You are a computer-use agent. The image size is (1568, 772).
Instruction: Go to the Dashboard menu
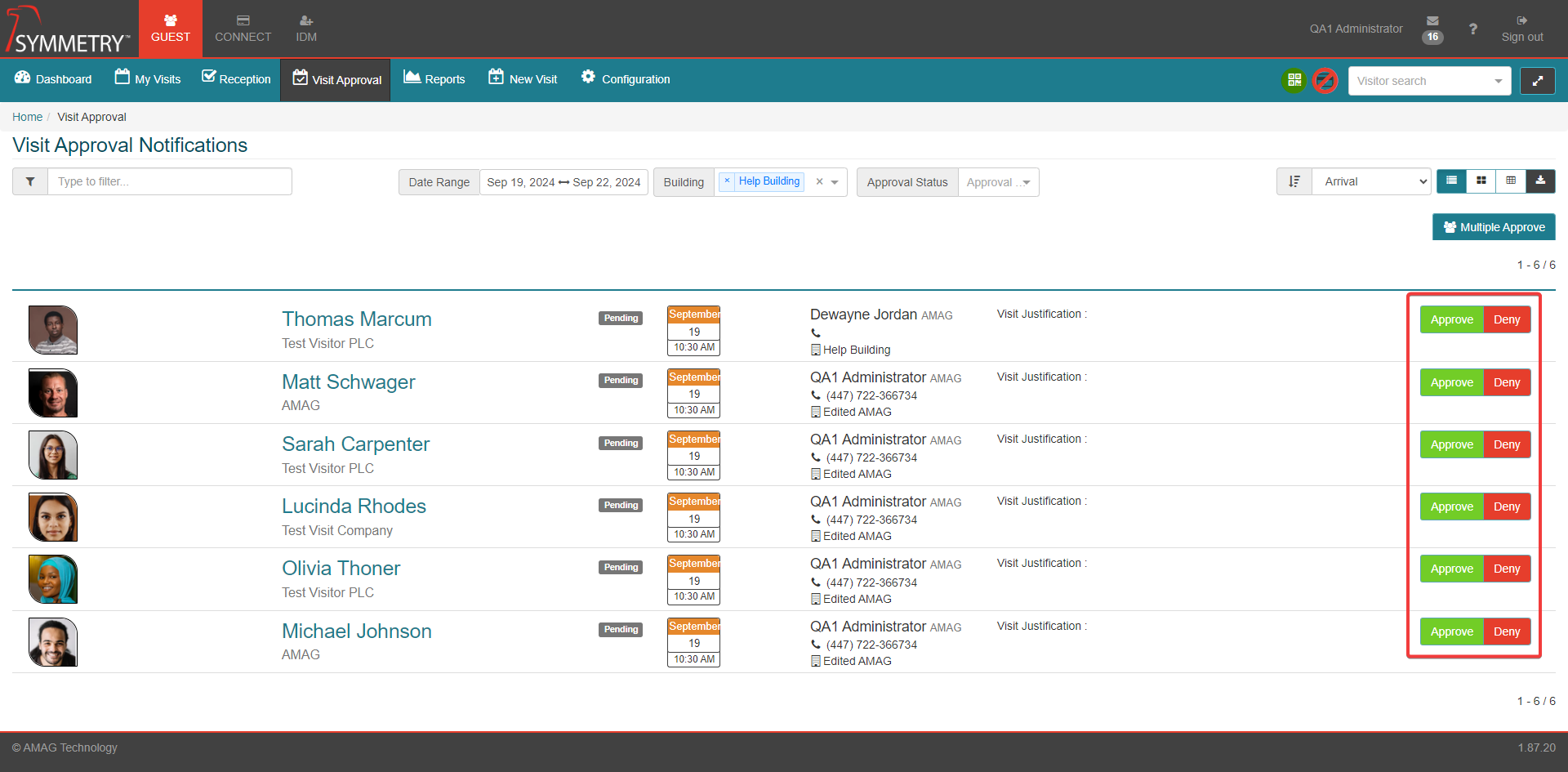pyautogui.click(x=54, y=79)
